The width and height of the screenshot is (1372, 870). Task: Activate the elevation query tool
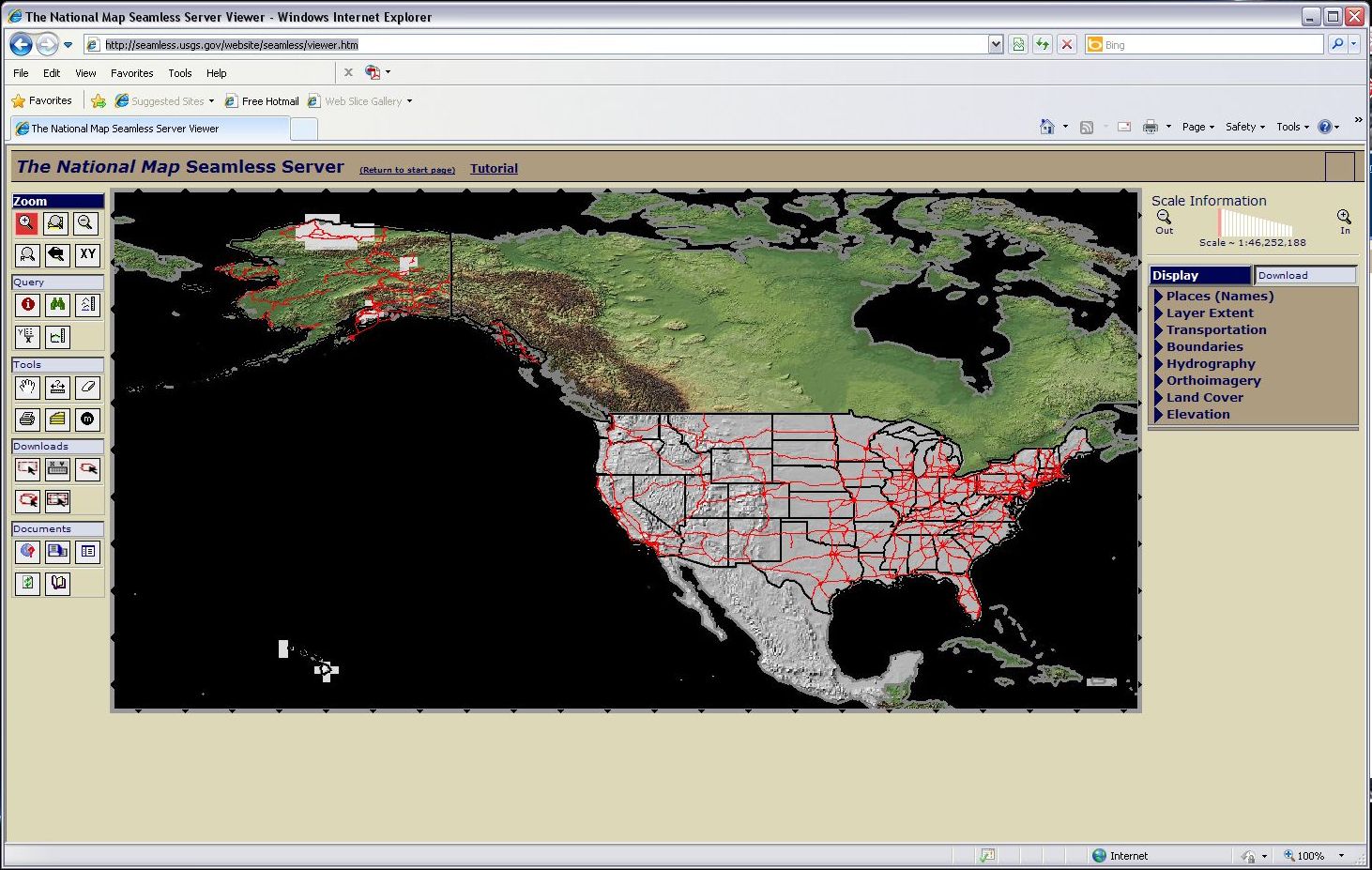tap(87, 304)
